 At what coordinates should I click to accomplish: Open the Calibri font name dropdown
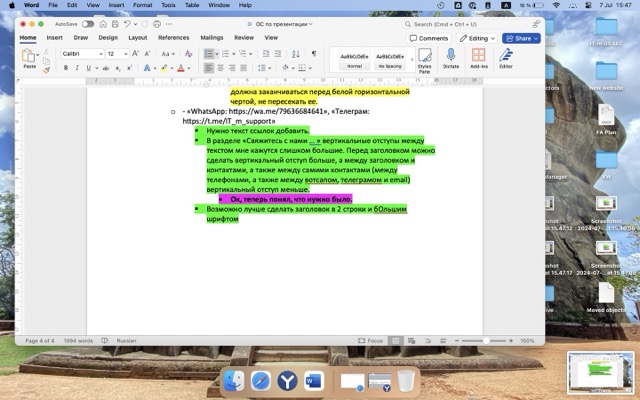click(82, 53)
